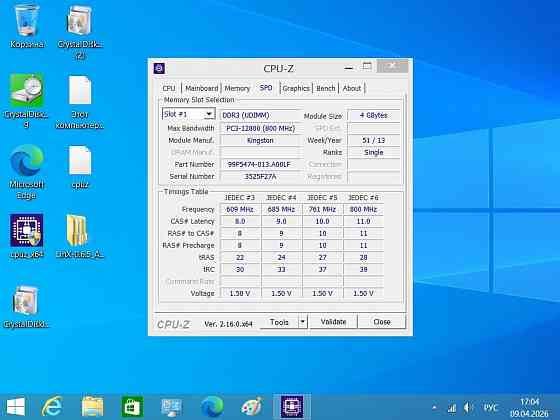Switch to the About tab
Screen dimensions: 560x420
tap(352, 88)
